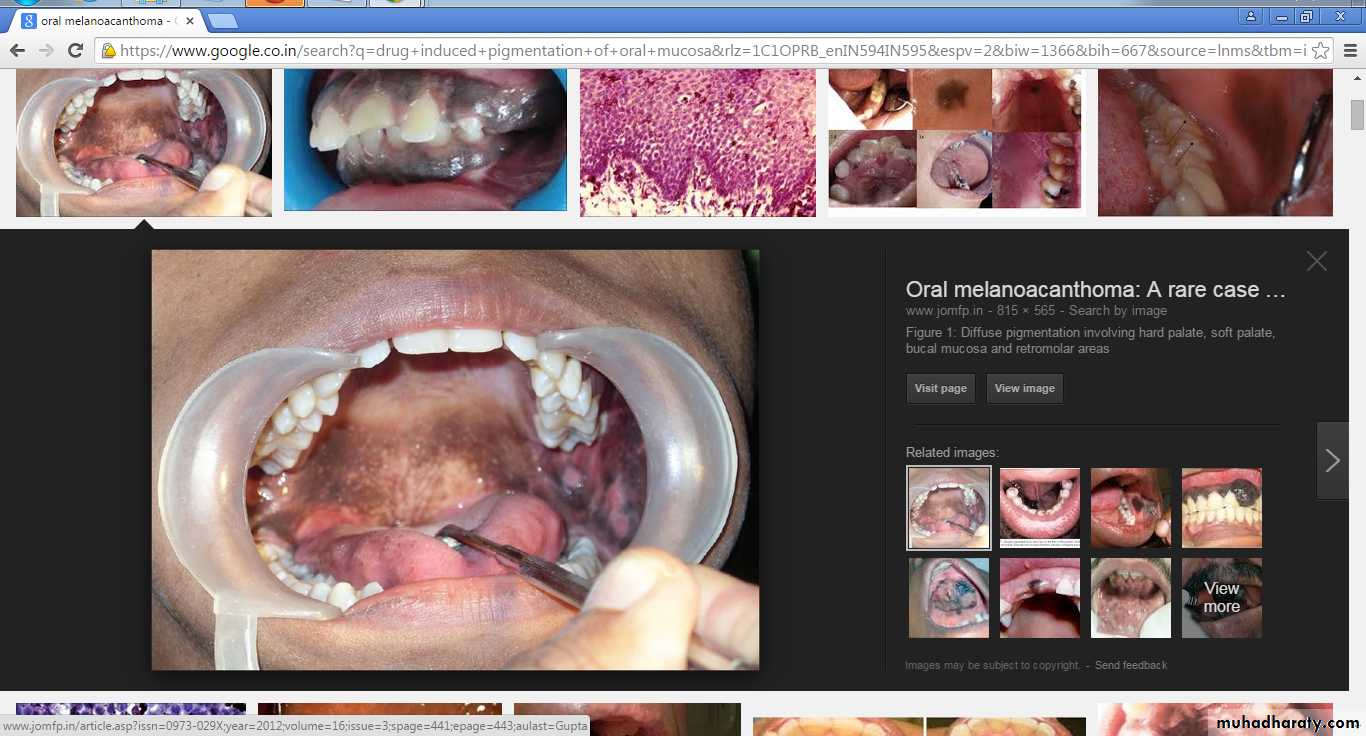Click the browser Forward arrow
The height and width of the screenshot is (736, 1366).
[x=46, y=50]
